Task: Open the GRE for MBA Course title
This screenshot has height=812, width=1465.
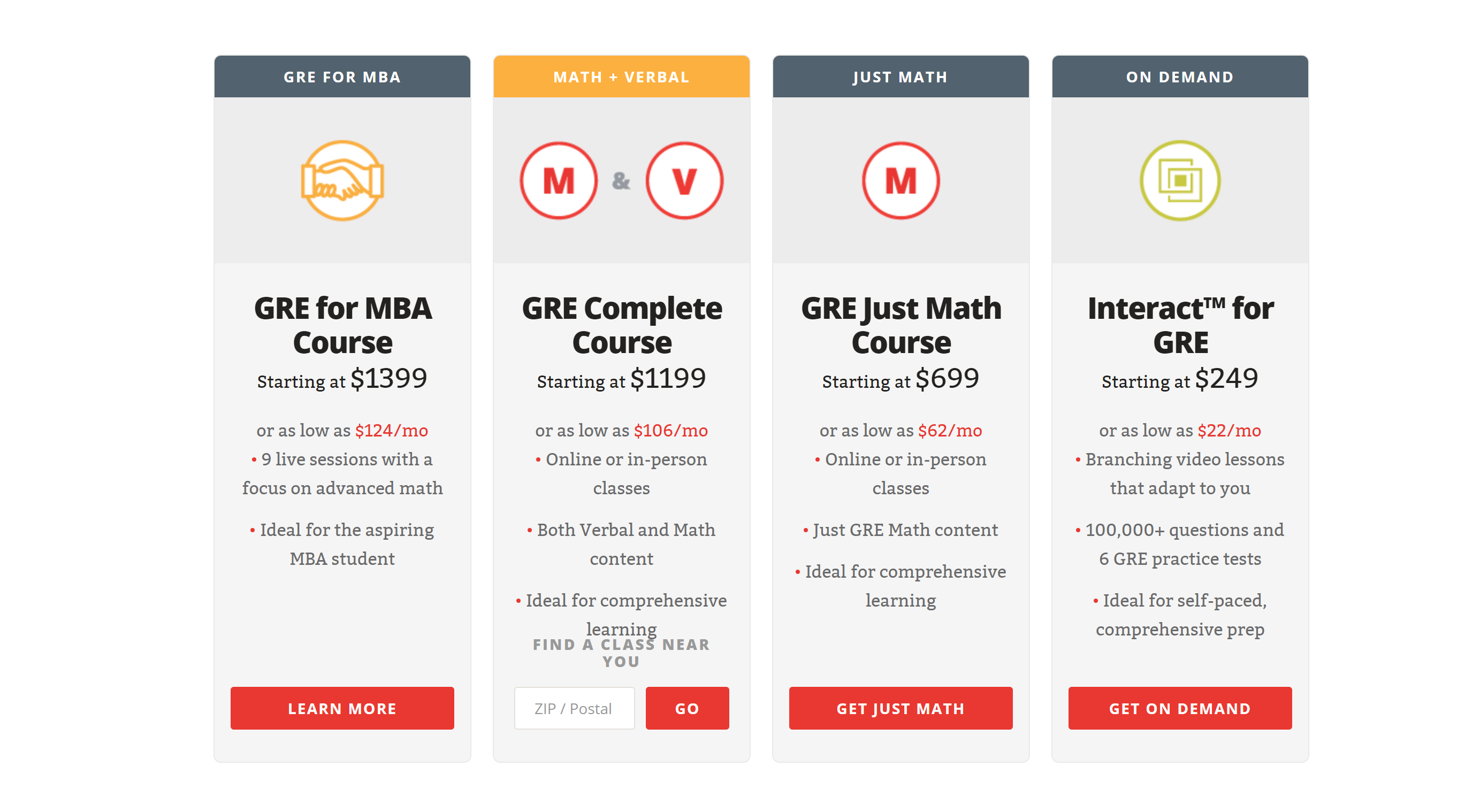Action: 342,325
